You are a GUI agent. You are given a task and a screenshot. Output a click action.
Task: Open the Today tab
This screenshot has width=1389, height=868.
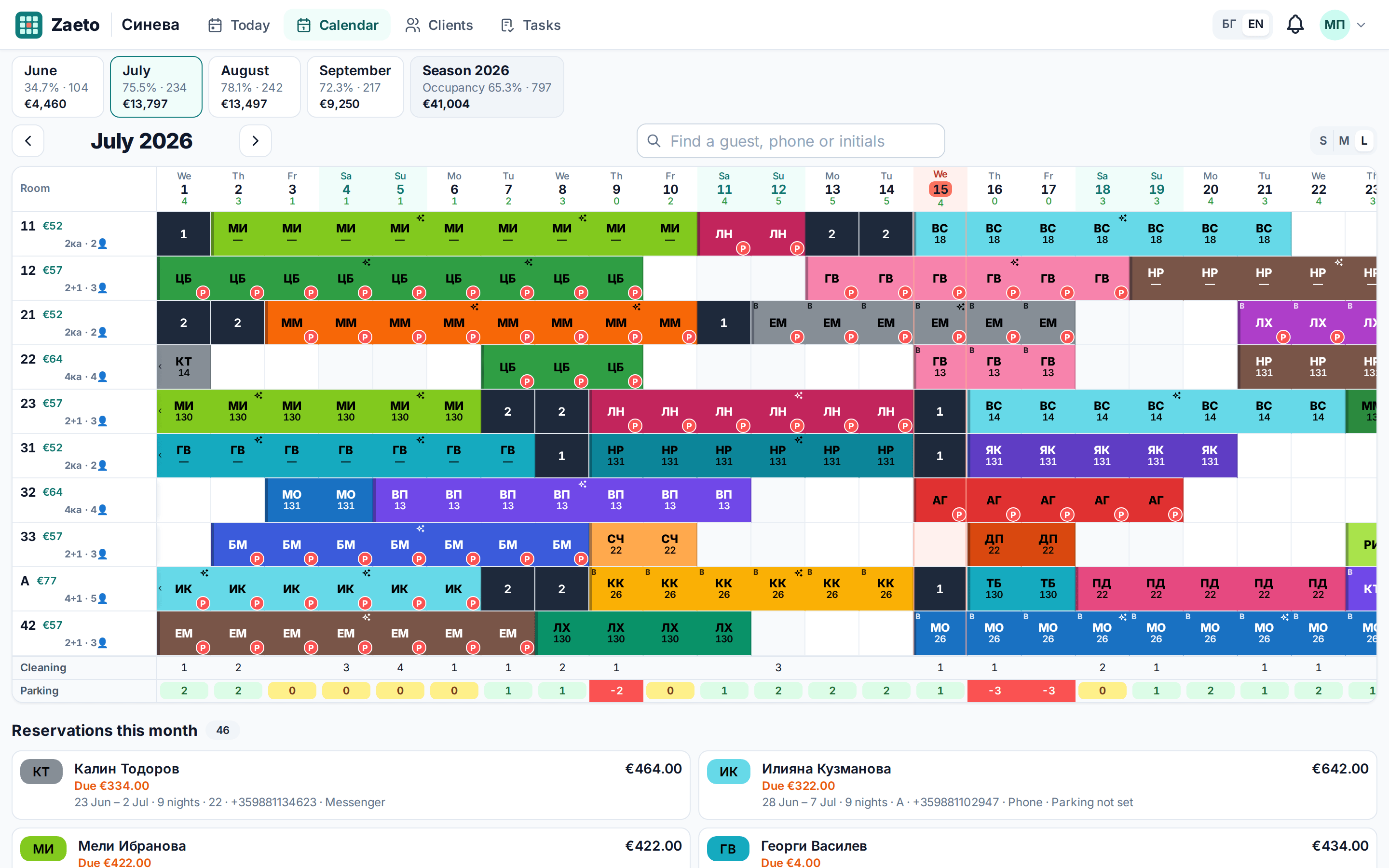click(239, 25)
